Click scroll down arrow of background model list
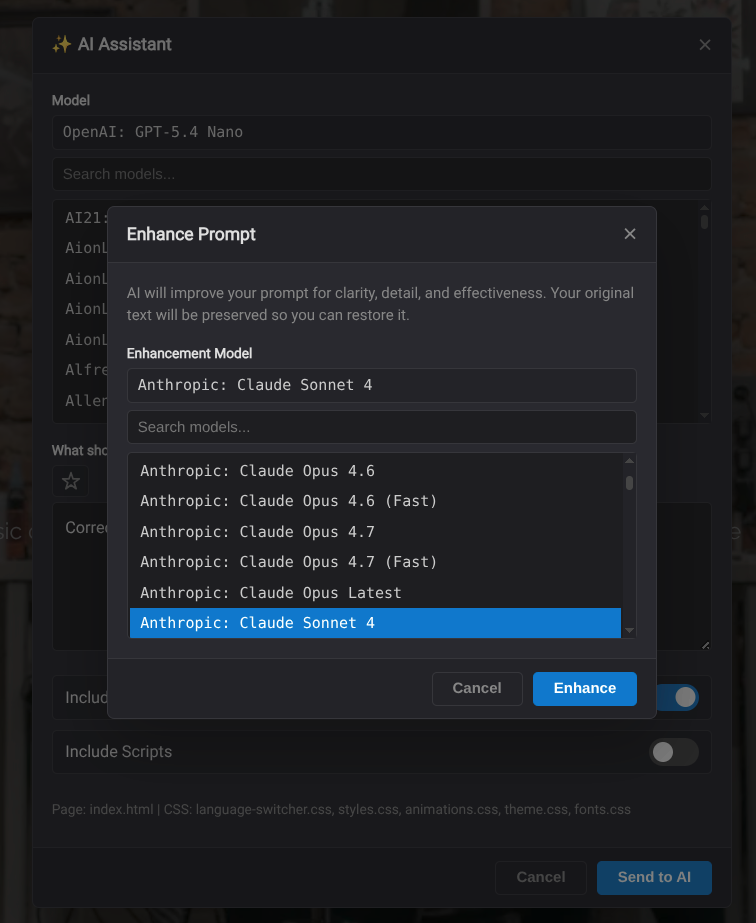 click(704, 415)
